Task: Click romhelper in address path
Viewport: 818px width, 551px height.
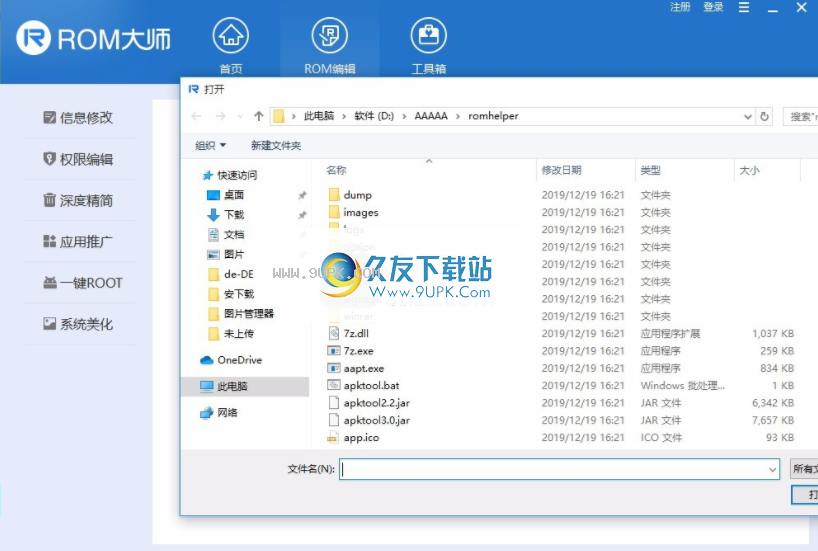Action: [493, 116]
